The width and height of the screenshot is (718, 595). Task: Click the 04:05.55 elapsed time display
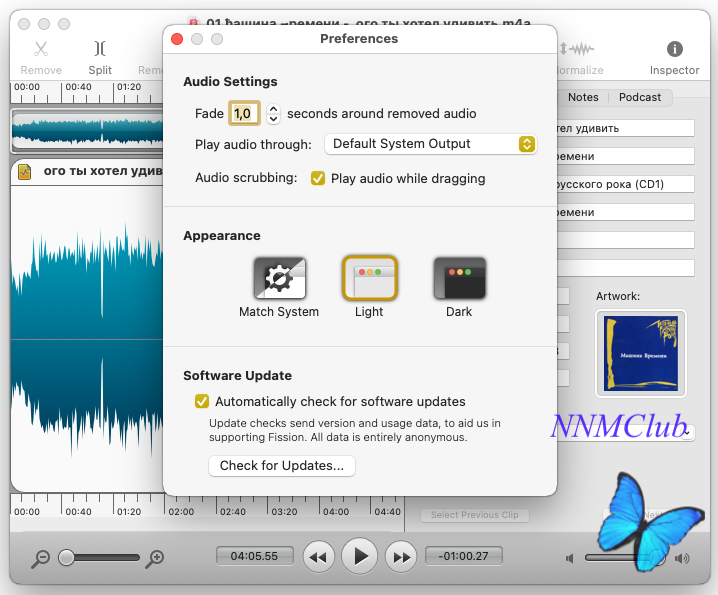254,556
